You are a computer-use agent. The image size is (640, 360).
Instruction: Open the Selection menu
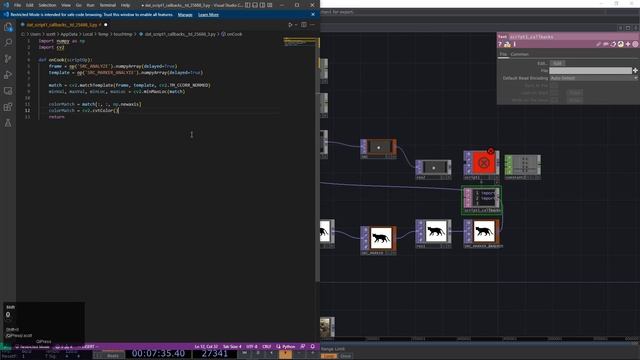(x=47, y=5)
